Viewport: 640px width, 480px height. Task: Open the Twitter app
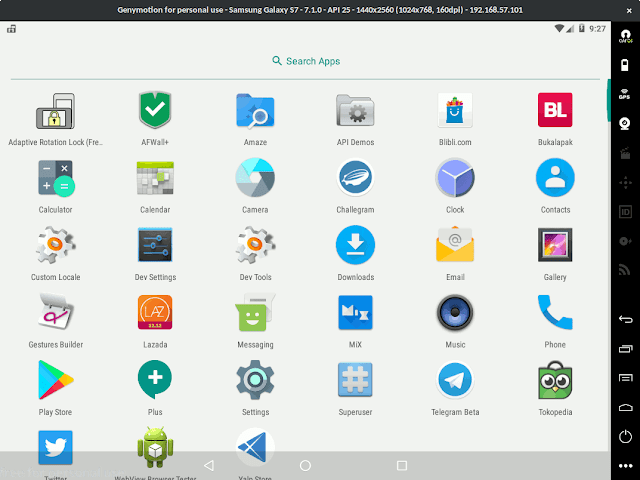click(56, 447)
